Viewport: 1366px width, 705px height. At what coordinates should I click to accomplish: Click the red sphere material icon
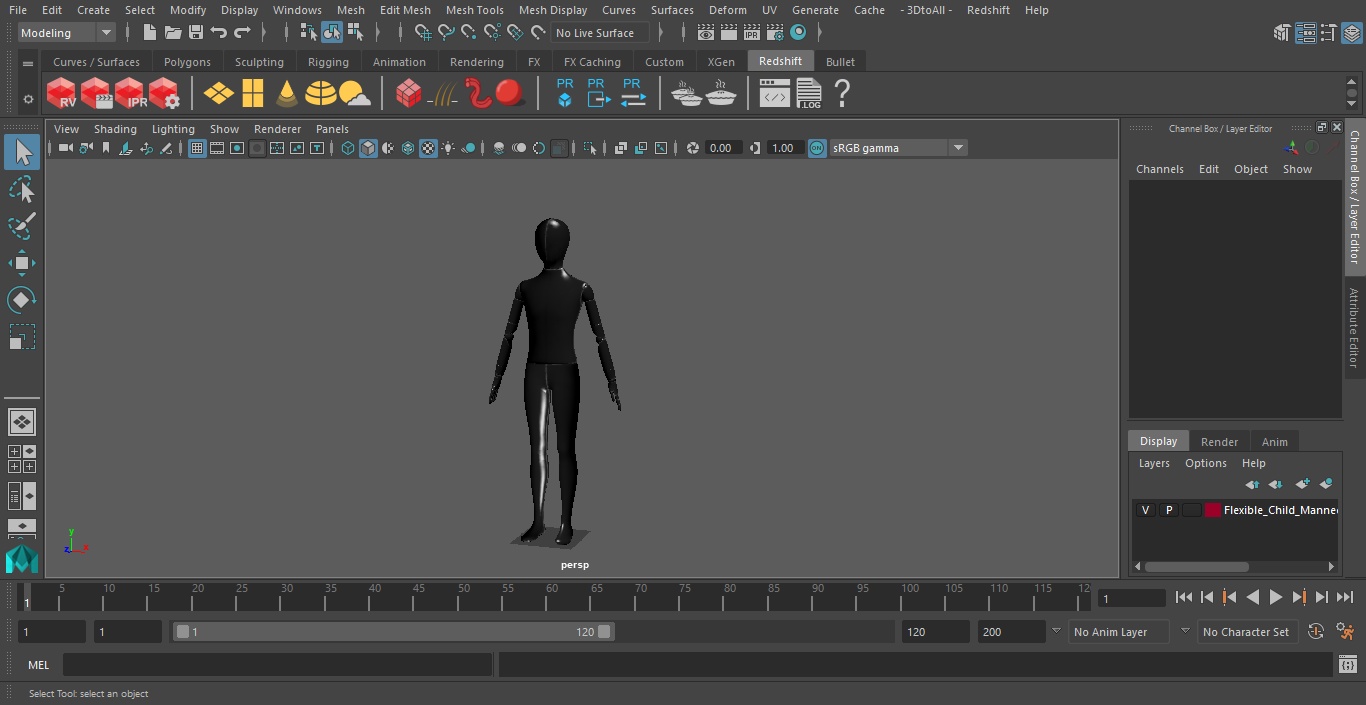click(510, 94)
